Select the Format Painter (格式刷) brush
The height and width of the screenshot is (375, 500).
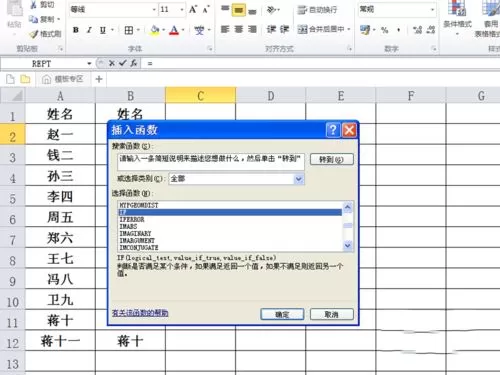pyautogui.click(x=34, y=34)
